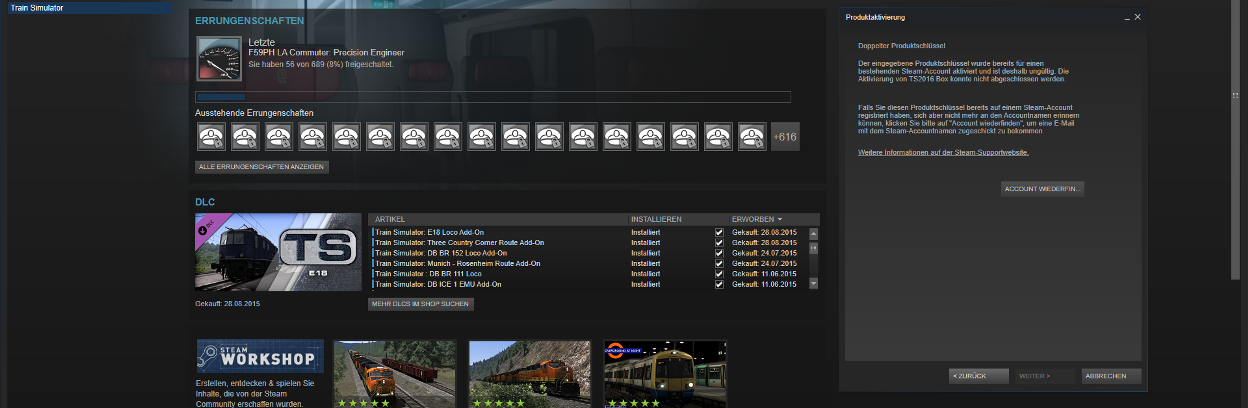Click Alle Errungenschaften anzeigen button
Viewport: 1248px width, 408px height.
[262, 167]
